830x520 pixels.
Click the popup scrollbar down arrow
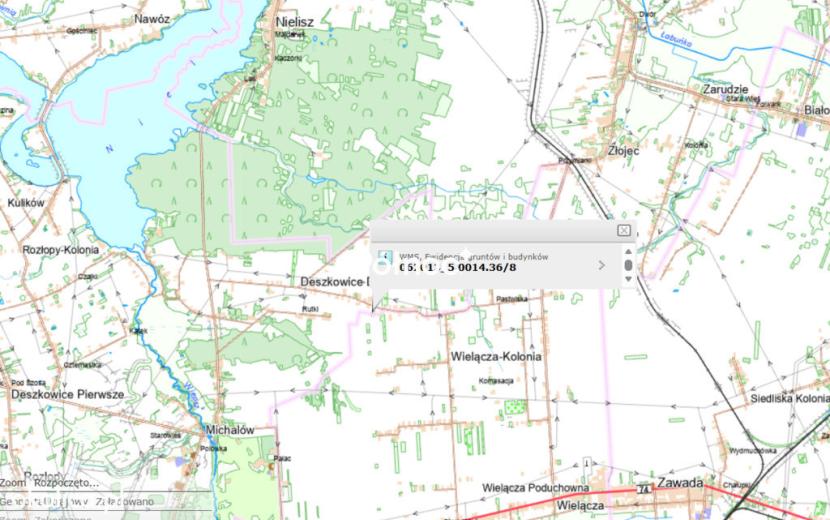(628, 279)
